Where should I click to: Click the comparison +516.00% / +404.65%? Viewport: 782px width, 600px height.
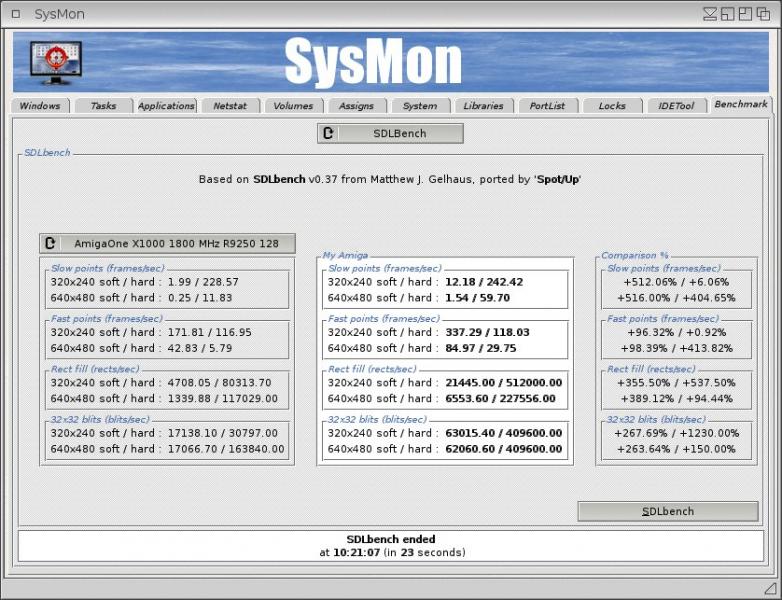point(676,298)
